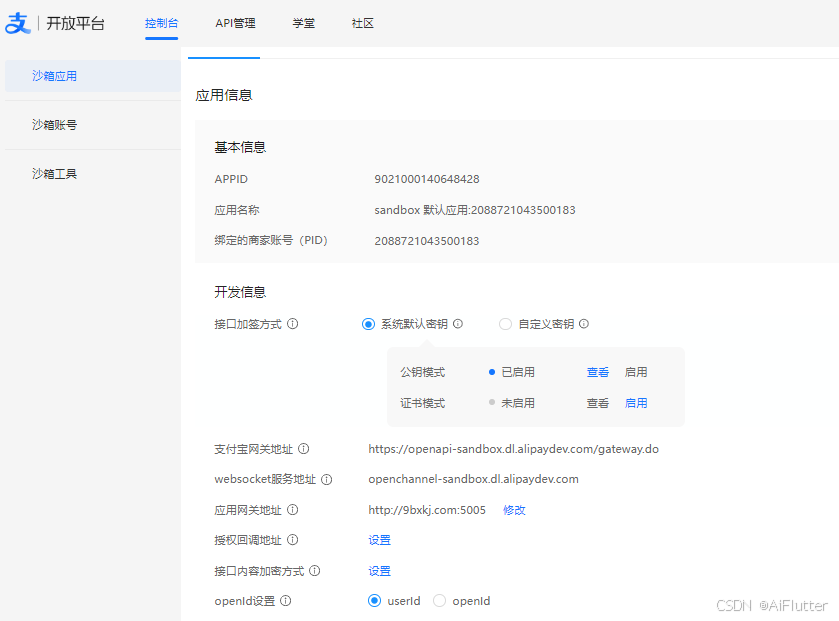Show info tooltip for websocket服务地址
839x621 pixels.
(x=326, y=480)
